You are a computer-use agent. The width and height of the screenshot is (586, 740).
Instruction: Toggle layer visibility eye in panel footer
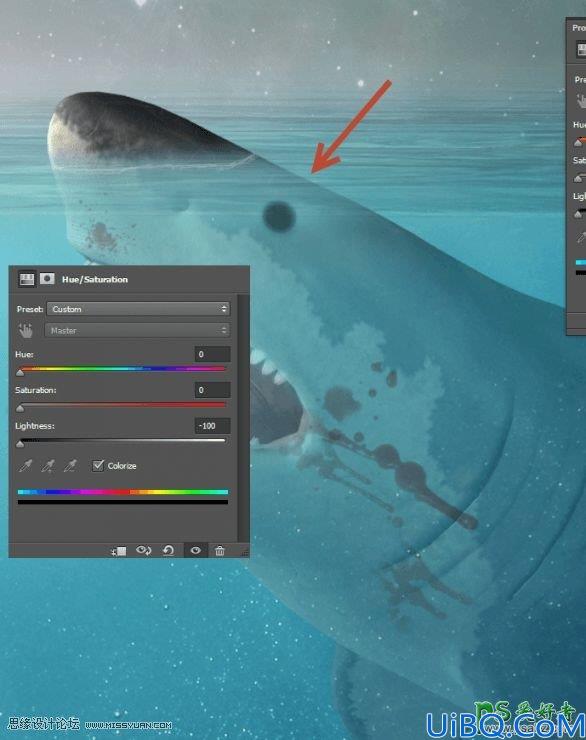tap(195, 550)
